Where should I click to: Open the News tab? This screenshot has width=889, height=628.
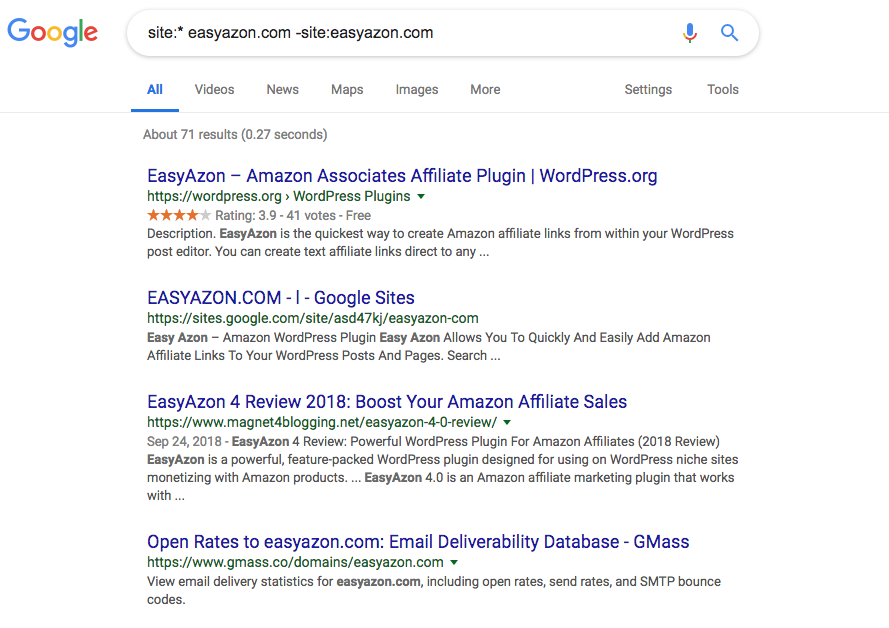point(282,89)
